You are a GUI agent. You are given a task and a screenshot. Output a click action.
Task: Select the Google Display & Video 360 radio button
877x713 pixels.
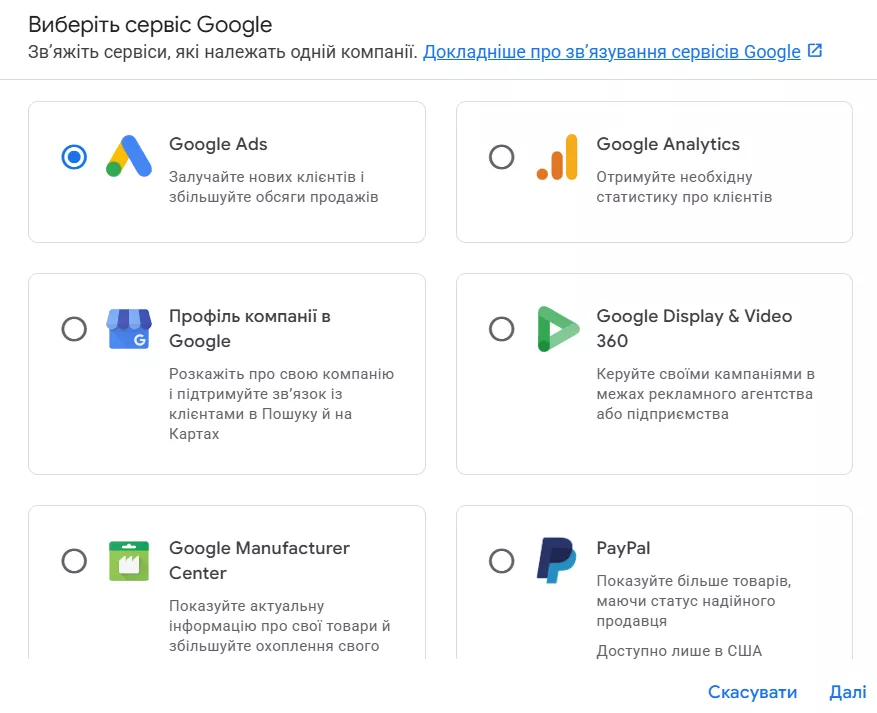coord(502,328)
